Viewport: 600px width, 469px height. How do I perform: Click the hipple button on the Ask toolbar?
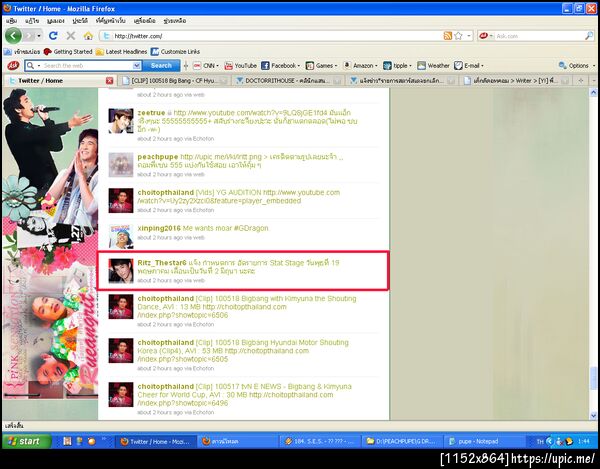(x=397, y=66)
